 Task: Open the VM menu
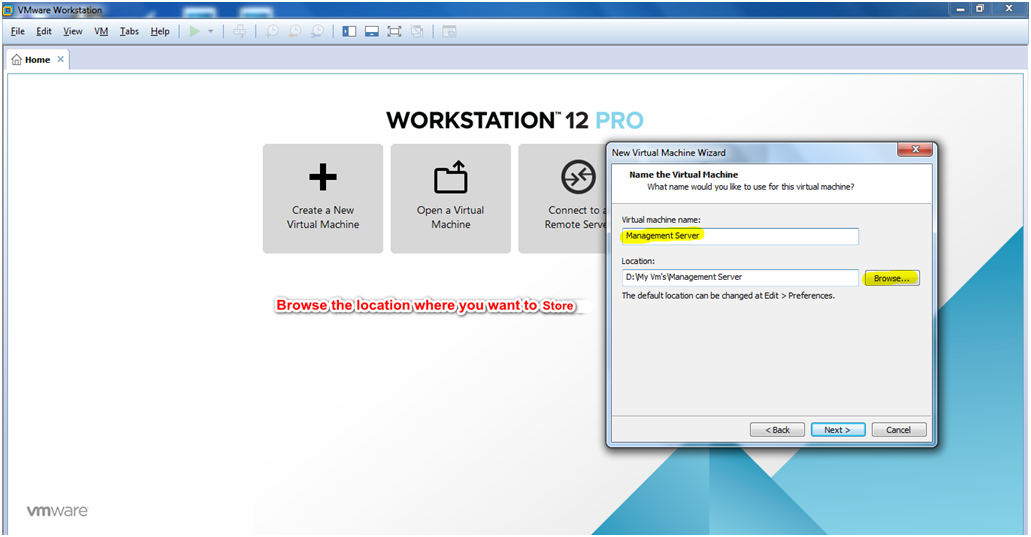101,31
